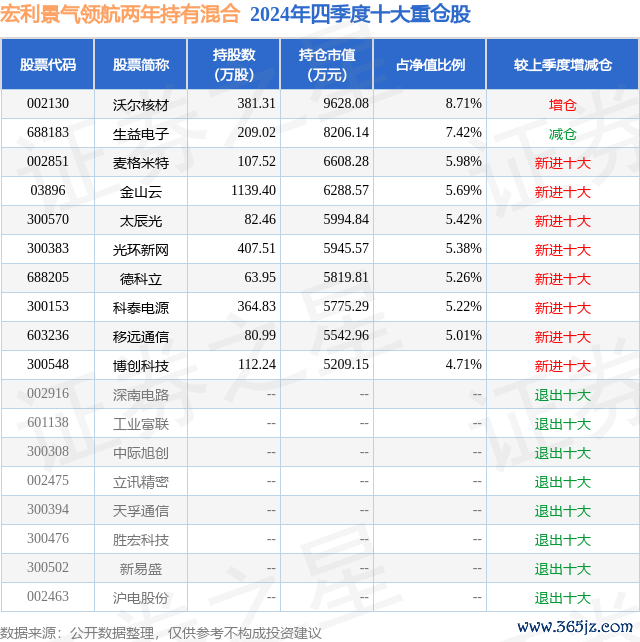
Task: Select stock name 金山云
Action: click(x=141, y=192)
